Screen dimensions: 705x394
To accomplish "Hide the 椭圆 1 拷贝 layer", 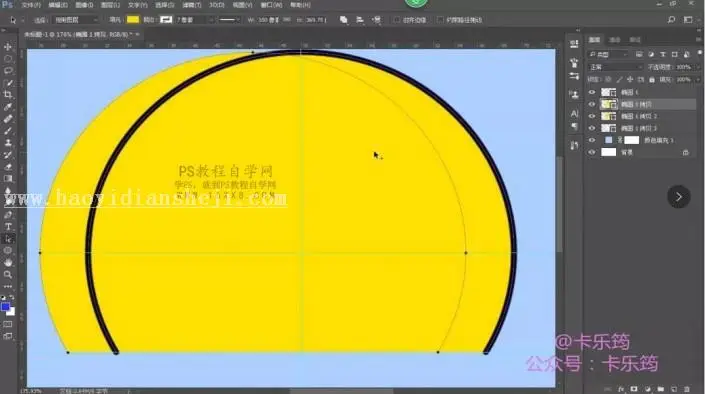I will point(592,104).
